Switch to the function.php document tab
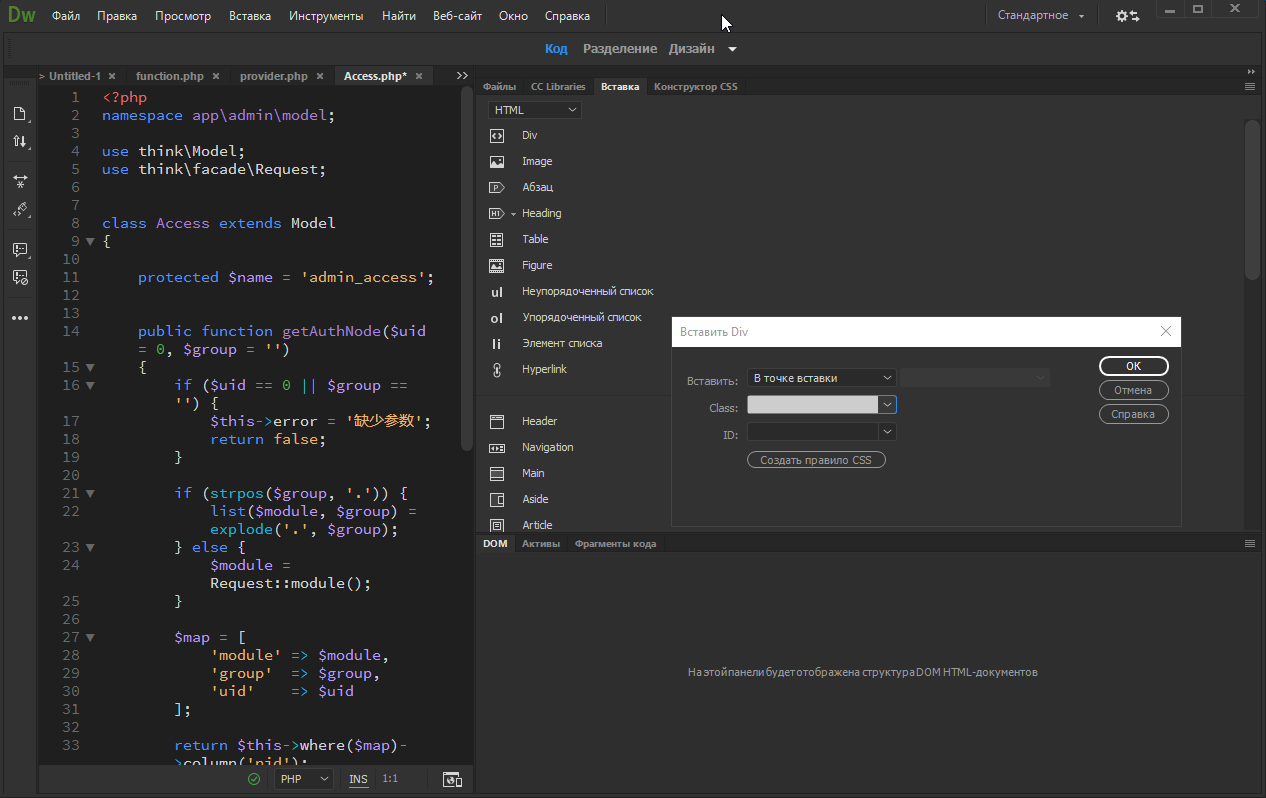Screen dimensions: 1266x798 point(169,76)
